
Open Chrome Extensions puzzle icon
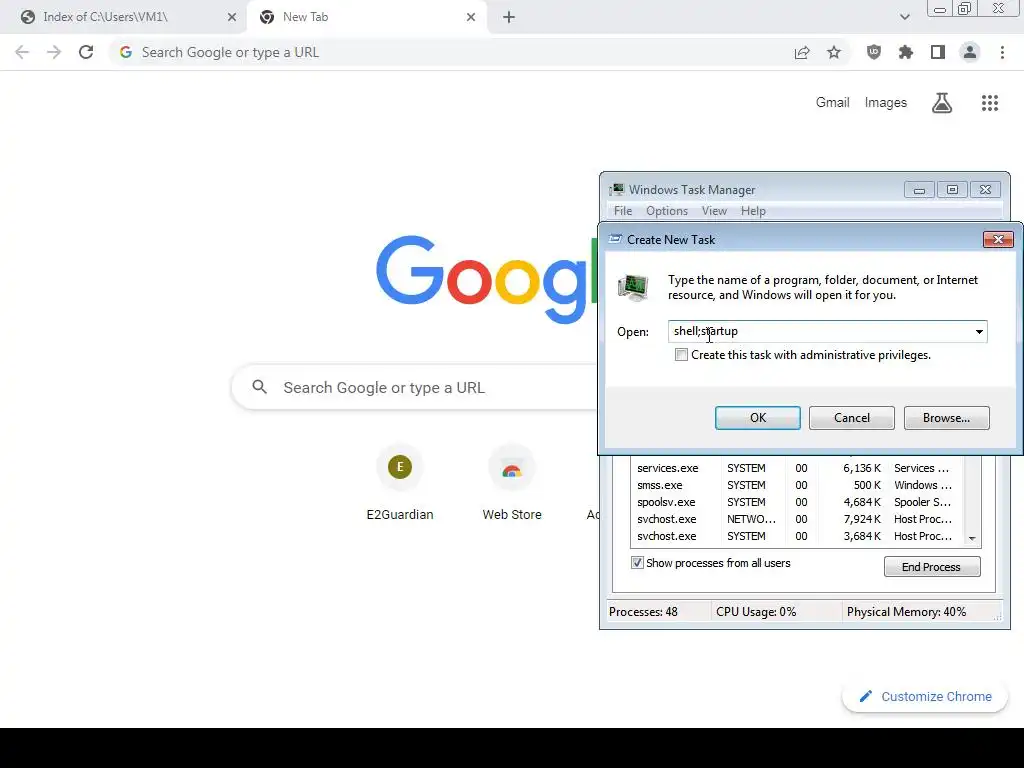tap(906, 52)
